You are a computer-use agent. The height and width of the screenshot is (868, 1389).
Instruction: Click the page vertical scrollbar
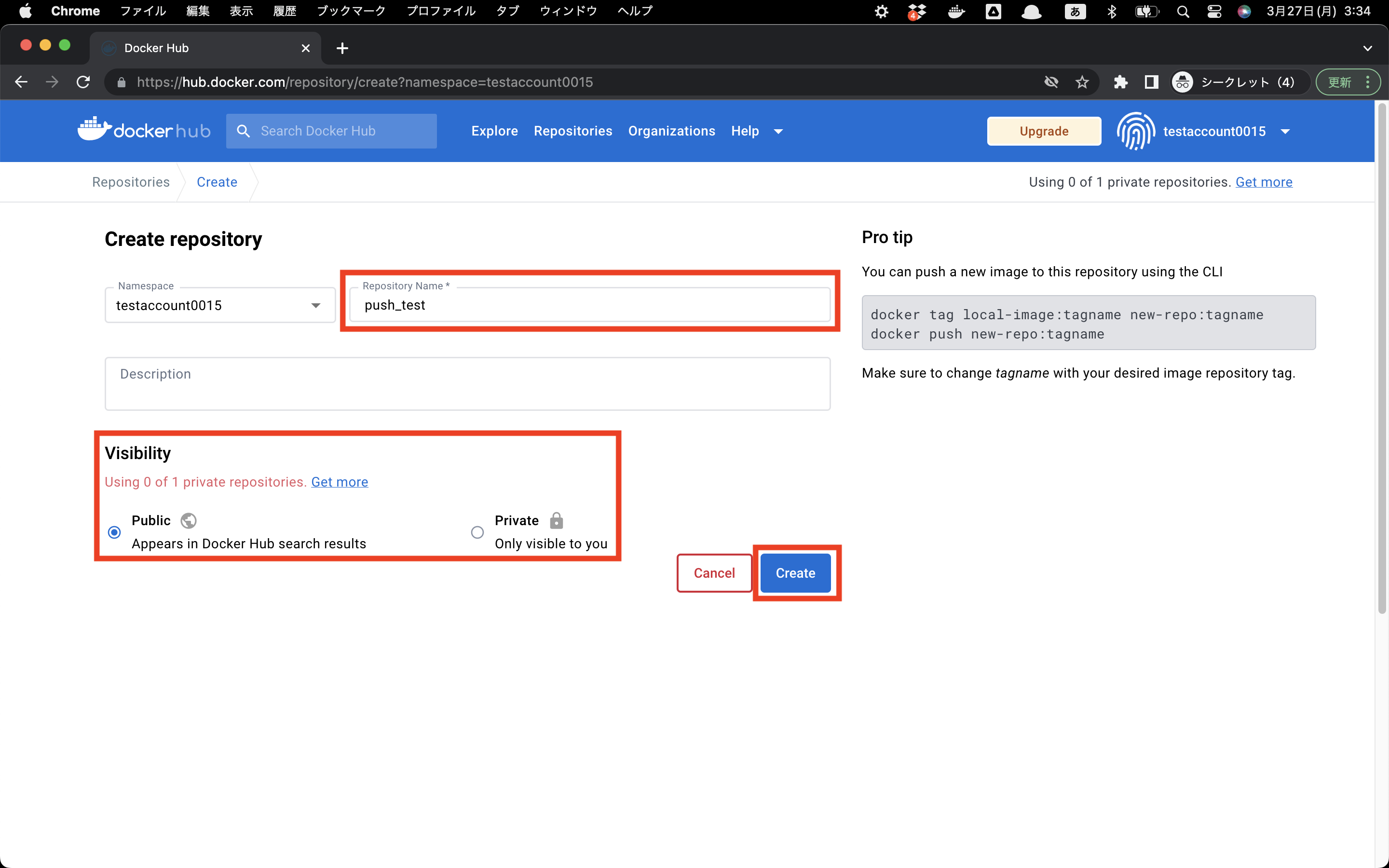tap(1382, 356)
